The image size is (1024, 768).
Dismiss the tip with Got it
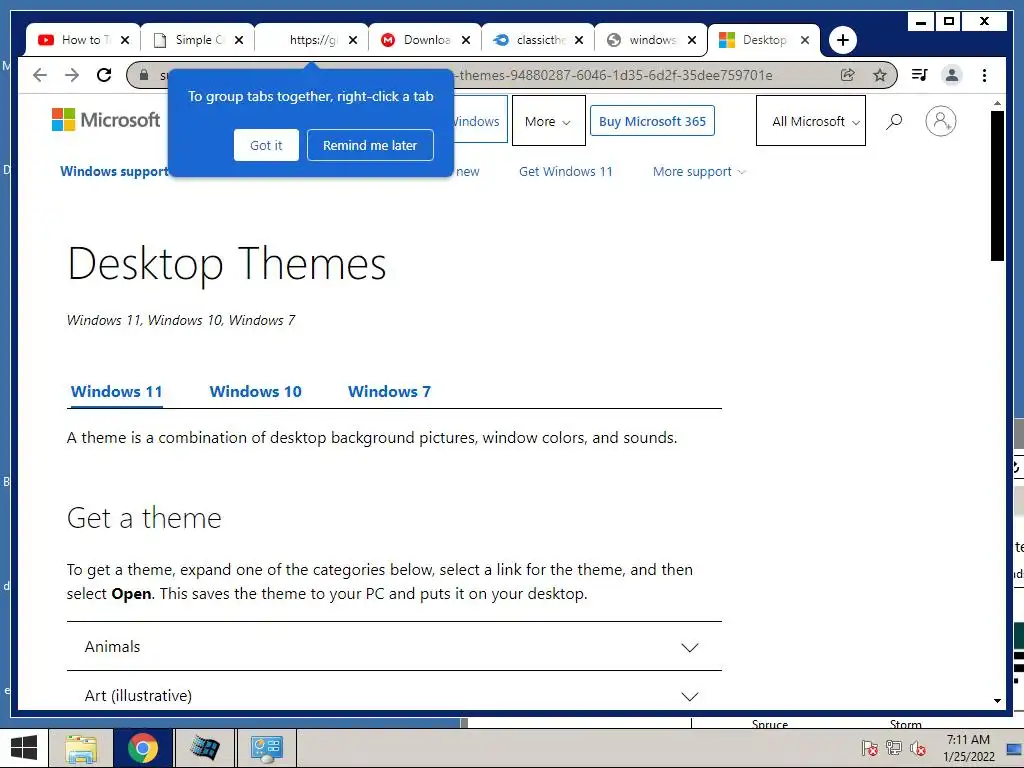tap(266, 145)
